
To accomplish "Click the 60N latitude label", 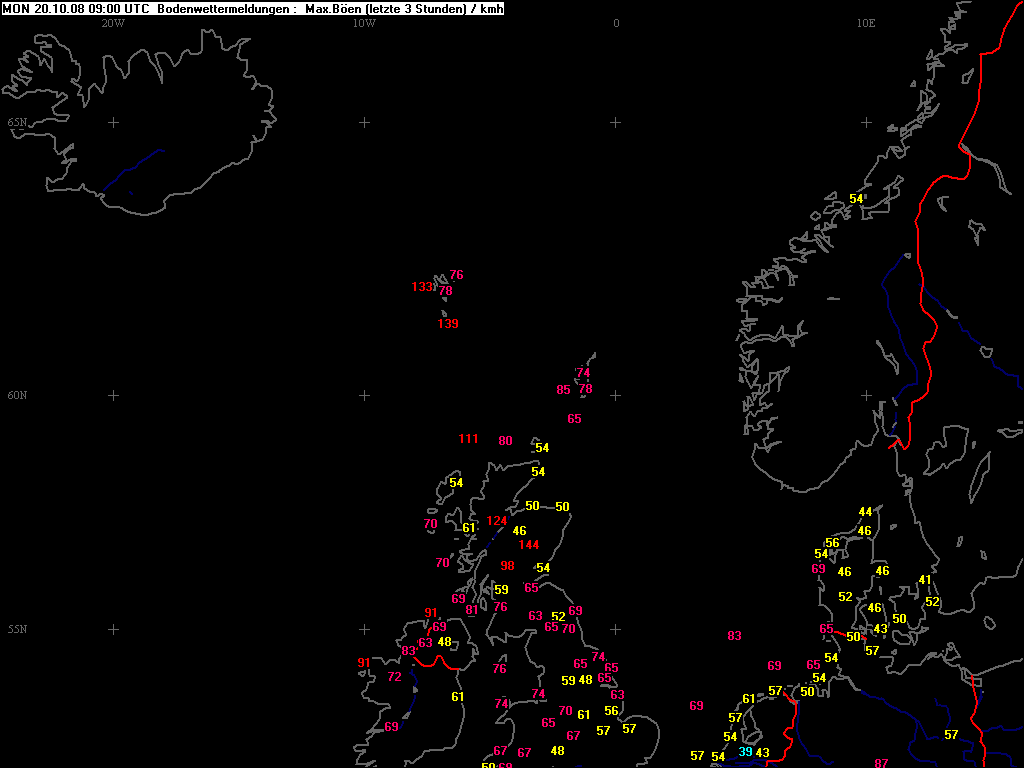I will point(18,395).
